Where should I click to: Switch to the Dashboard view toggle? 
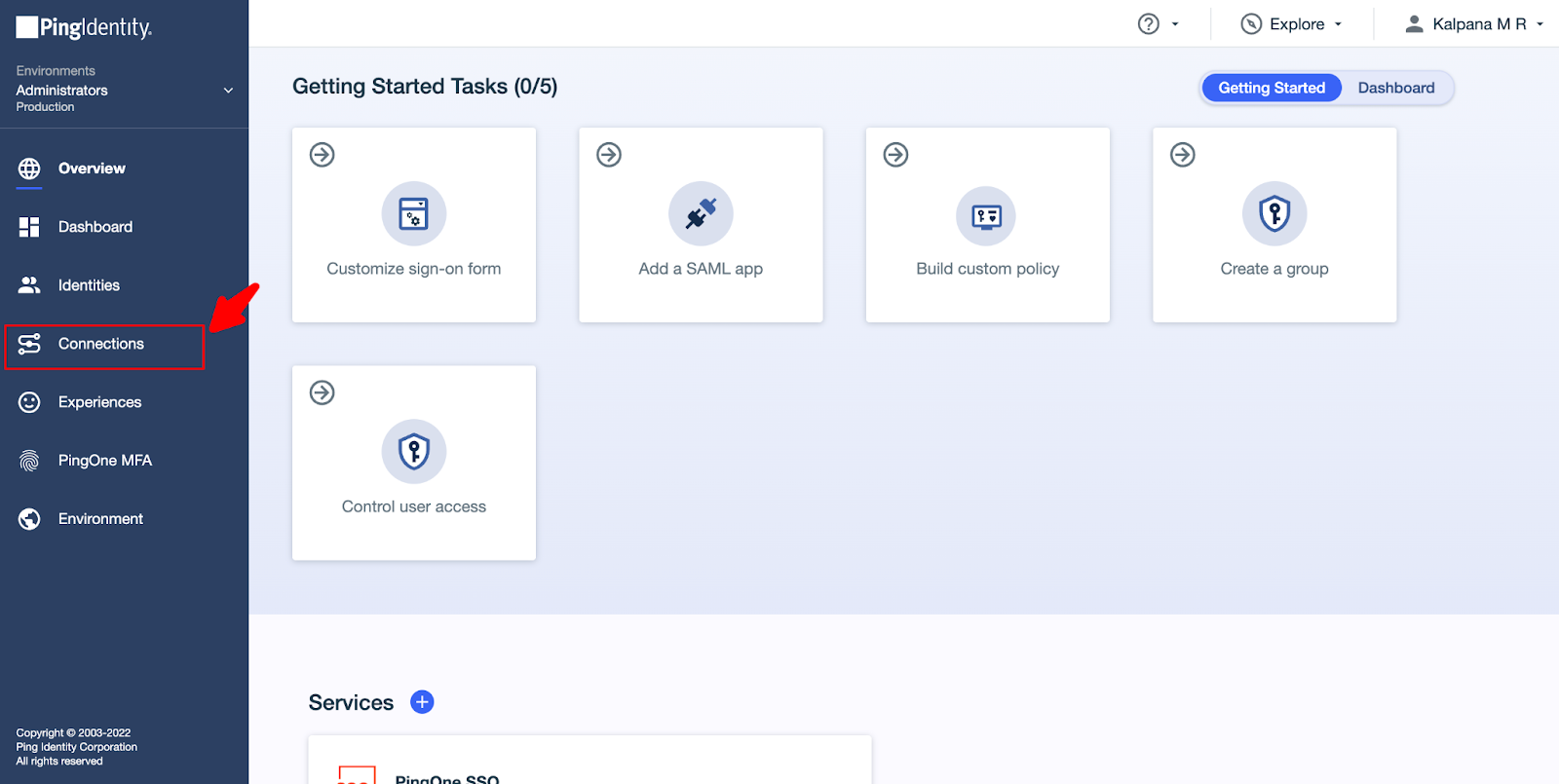[x=1395, y=88]
